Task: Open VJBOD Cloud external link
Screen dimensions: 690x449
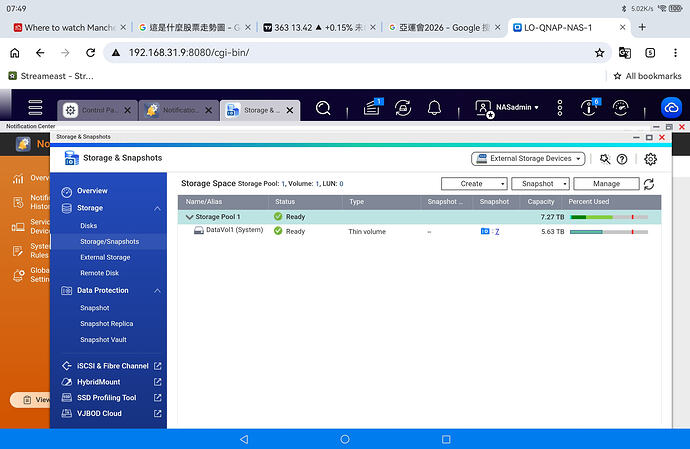Action: tap(158, 413)
